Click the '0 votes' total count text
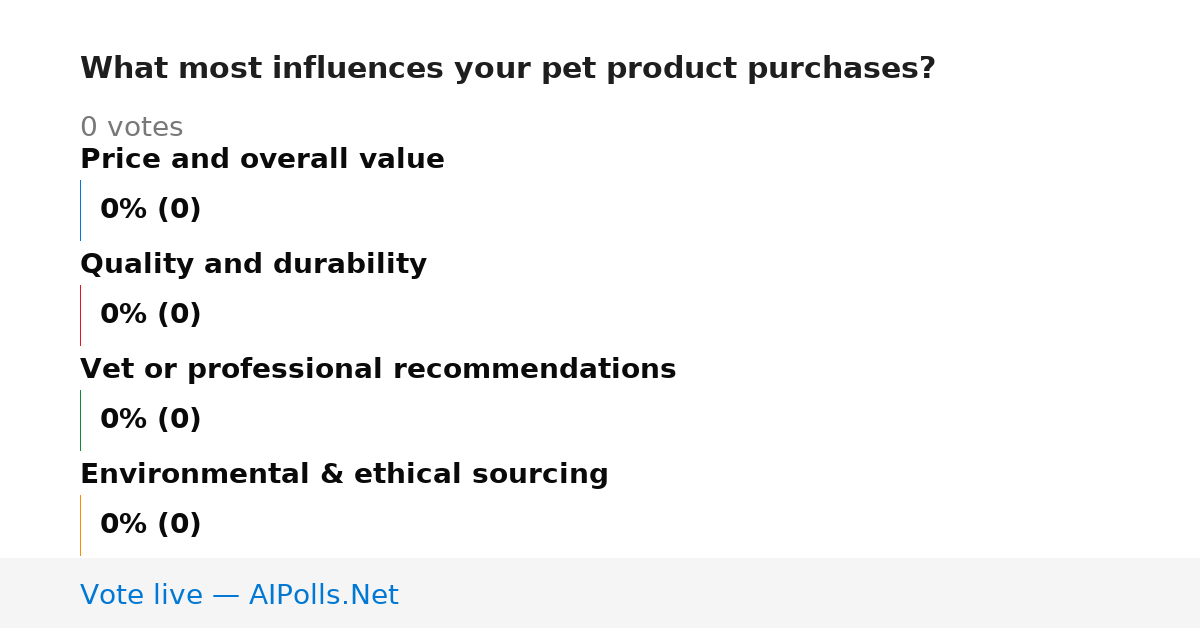 pos(131,128)
